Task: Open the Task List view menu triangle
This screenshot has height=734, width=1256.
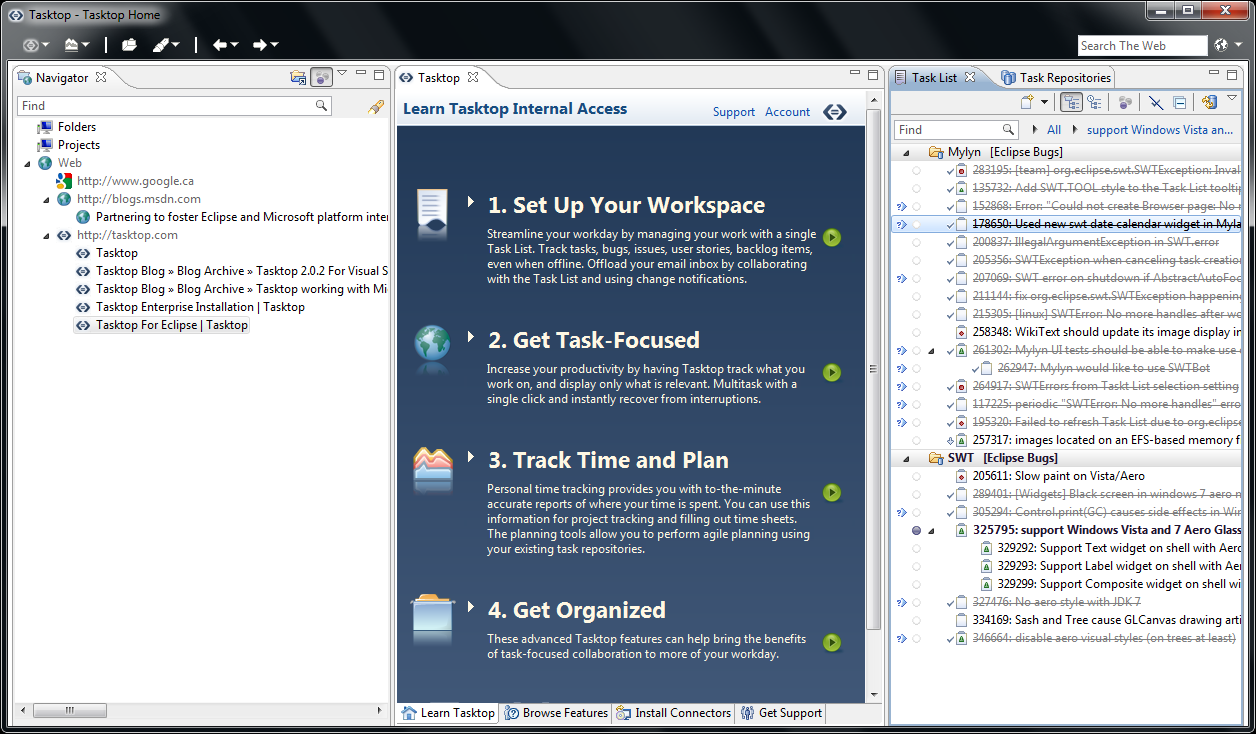Action: click(x=1232, y=98)
